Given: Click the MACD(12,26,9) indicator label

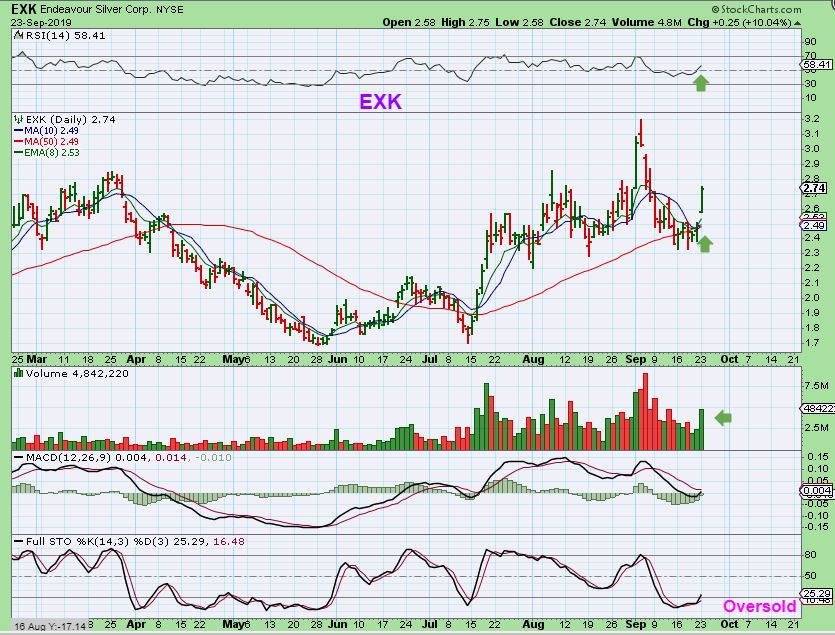Looking at the screenshot, I should coord(68,458).
